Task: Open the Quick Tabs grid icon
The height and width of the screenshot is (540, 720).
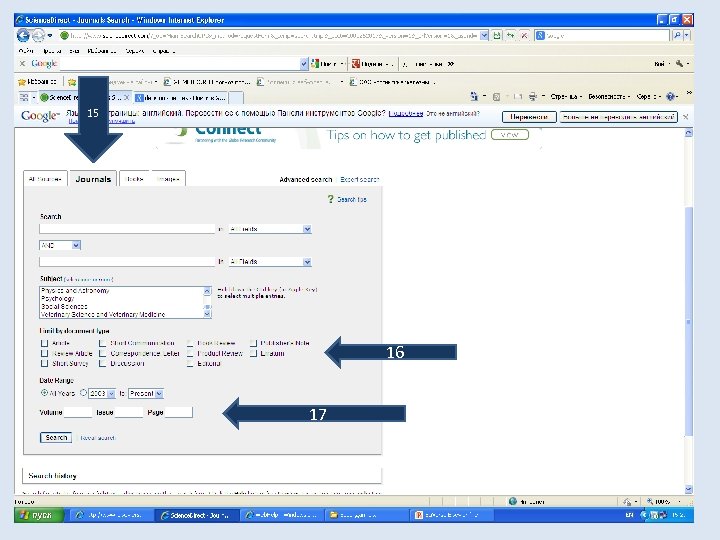Action: pos(24,97)
